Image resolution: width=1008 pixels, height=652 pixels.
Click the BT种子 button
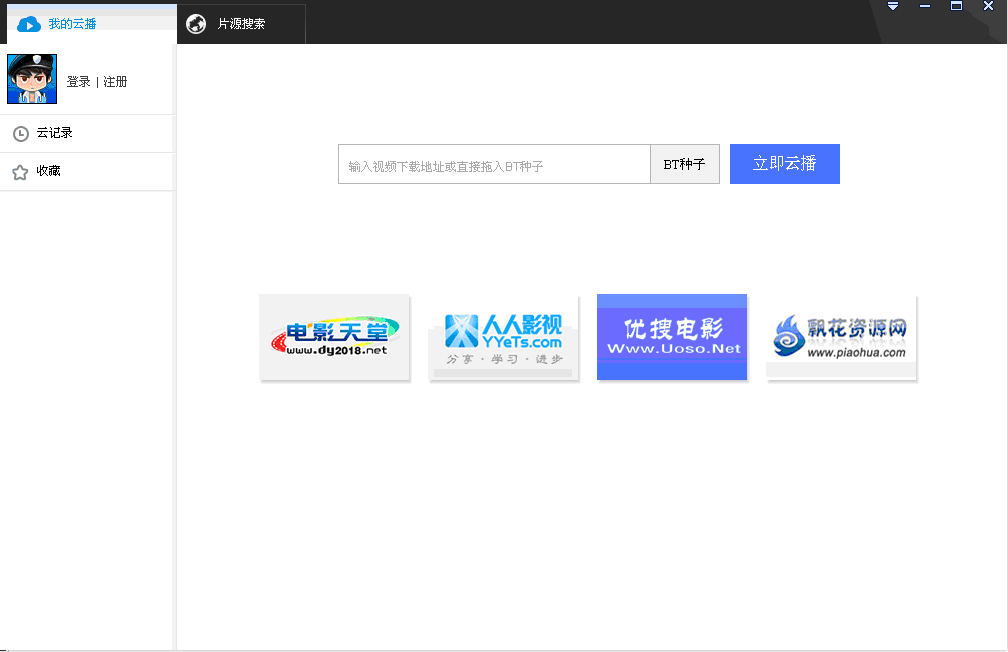click(684, 163)
